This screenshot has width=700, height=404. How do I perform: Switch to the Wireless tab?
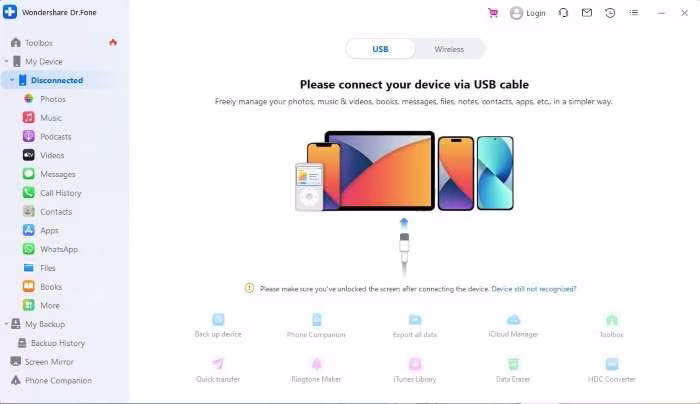tap(449, 49)
